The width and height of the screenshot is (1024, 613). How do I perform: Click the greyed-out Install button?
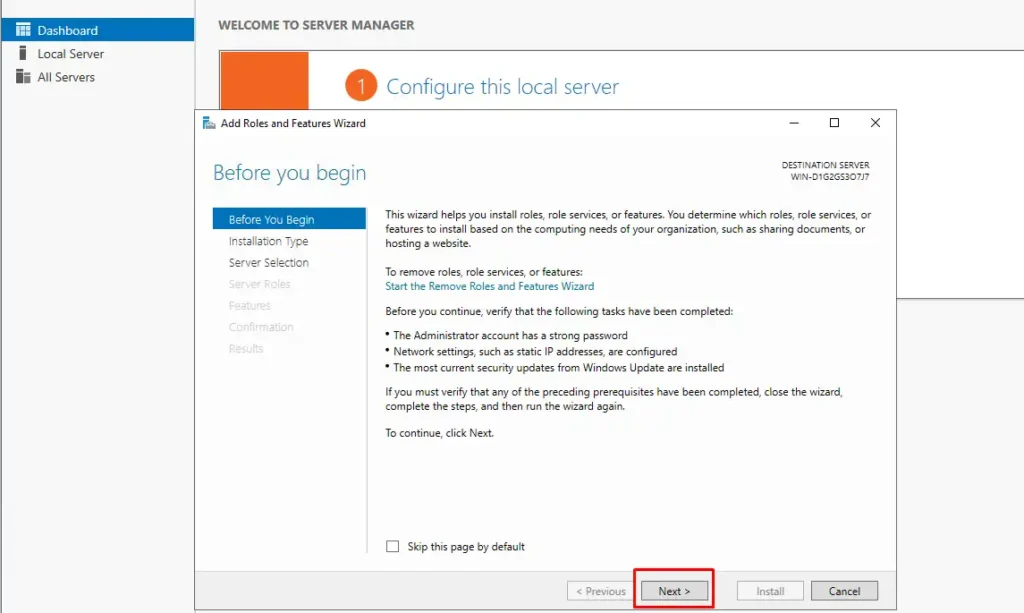(x=770, y=591)
